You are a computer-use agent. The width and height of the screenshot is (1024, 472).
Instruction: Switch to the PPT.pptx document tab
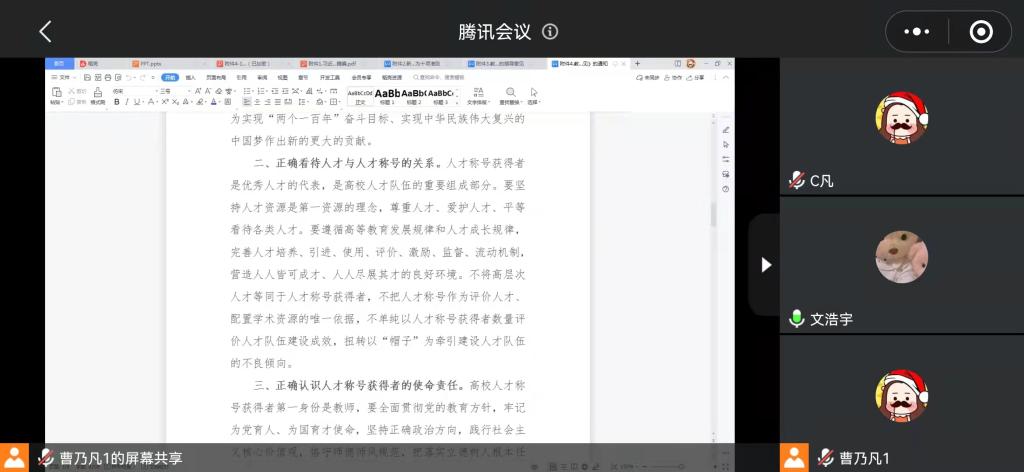click(x=146, y=64)
